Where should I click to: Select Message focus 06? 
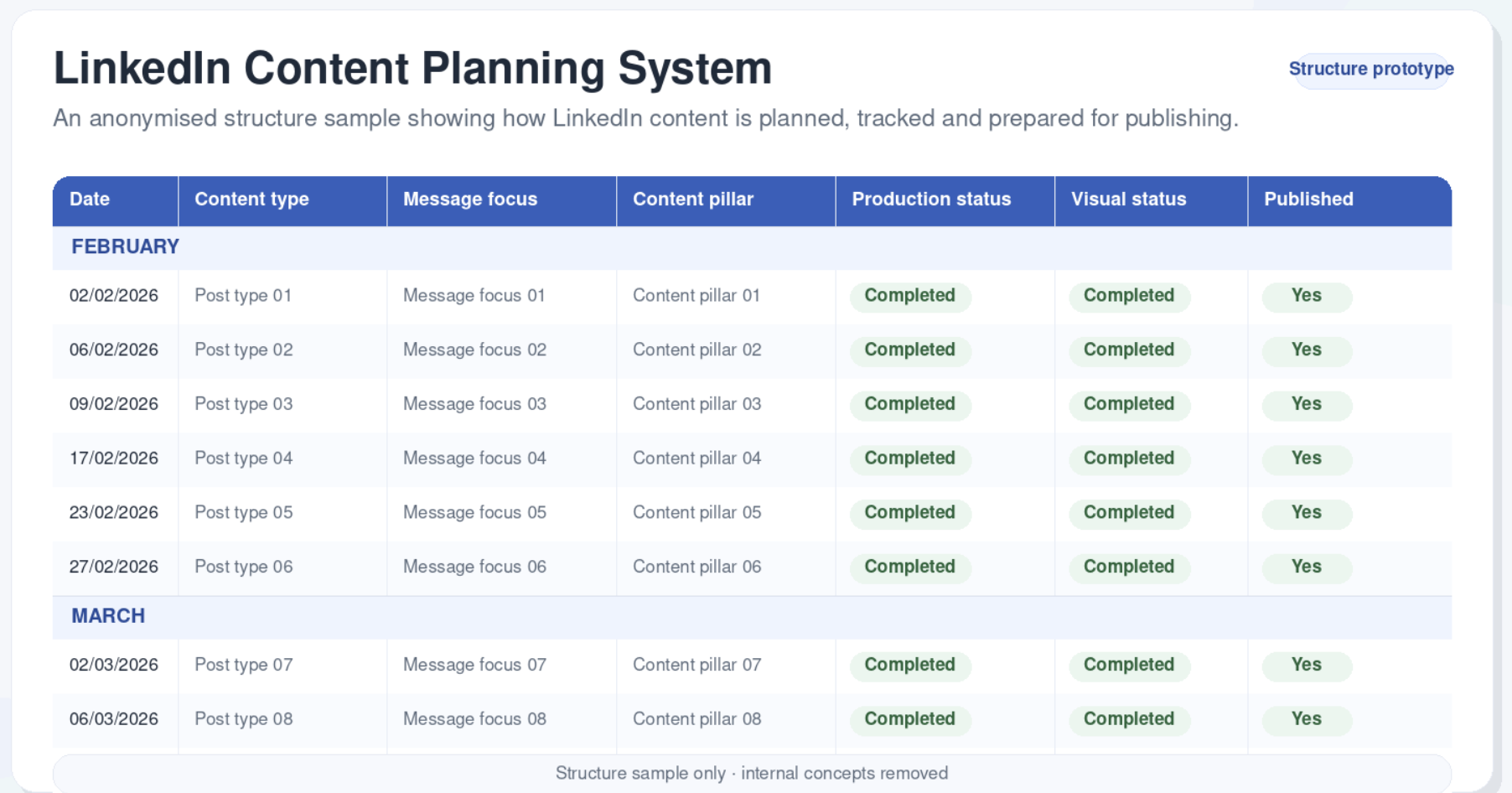click(474, 568)
